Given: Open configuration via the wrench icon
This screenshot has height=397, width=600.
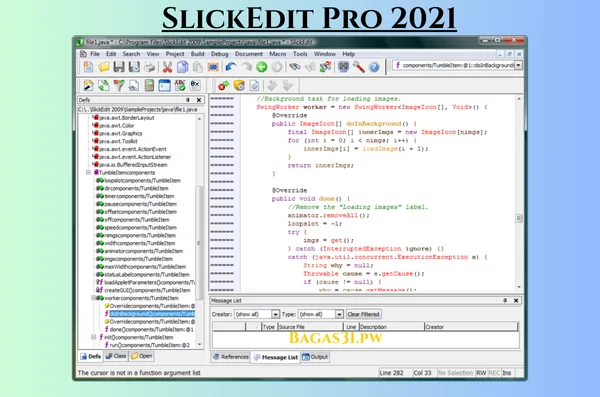Looking at the screenshot, I should click(359, 67).
